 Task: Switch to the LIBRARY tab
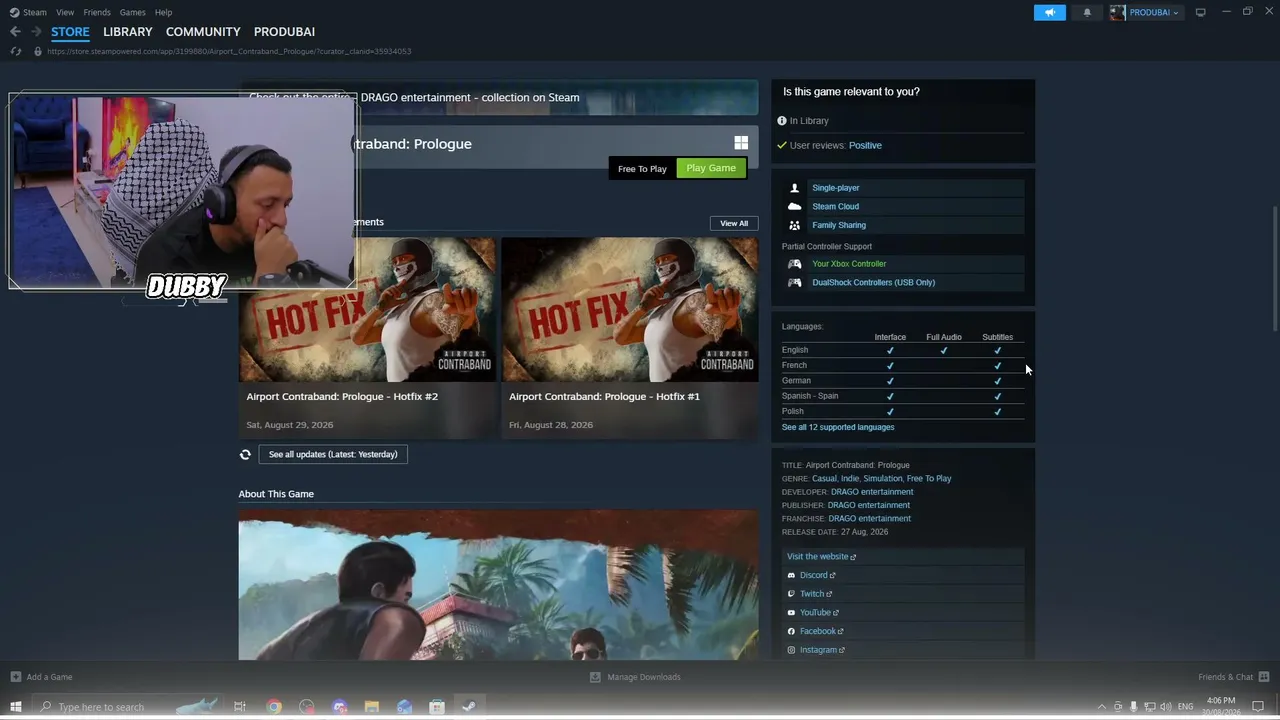(x=128, y=32)
